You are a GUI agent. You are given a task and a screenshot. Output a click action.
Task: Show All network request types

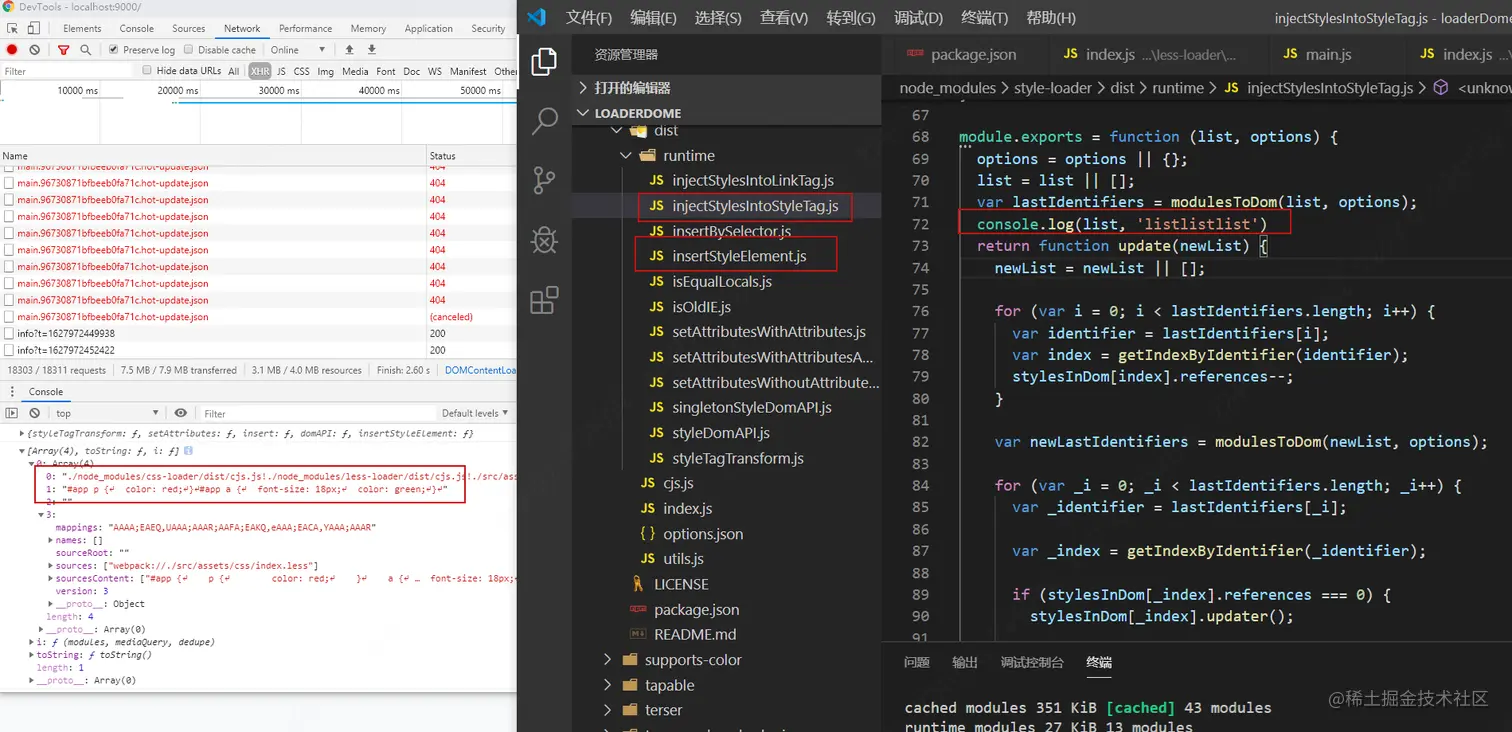[x=234, y=71]
